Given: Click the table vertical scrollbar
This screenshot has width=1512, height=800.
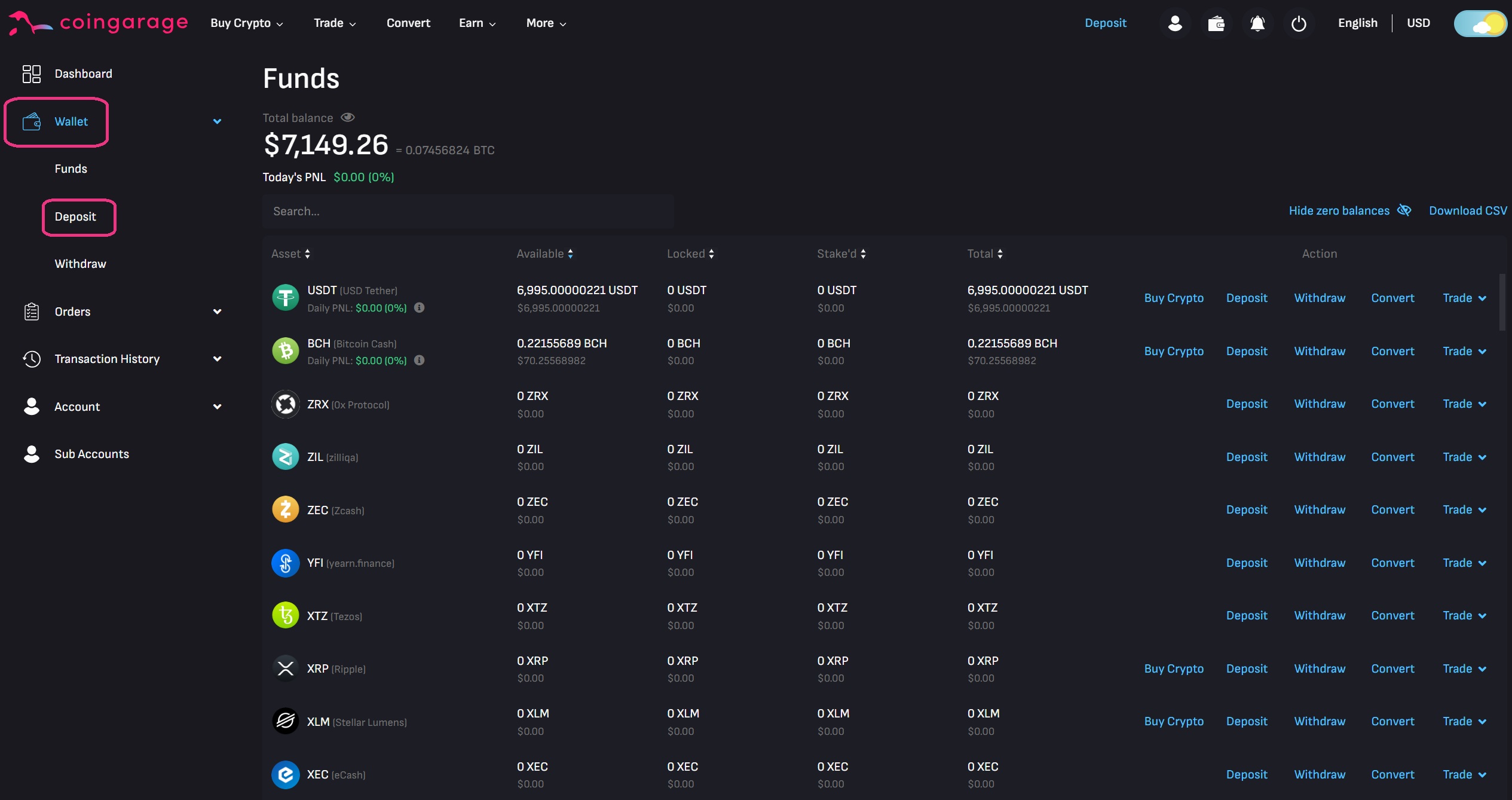Looking at the screenshot, I should pos(1502,302).
